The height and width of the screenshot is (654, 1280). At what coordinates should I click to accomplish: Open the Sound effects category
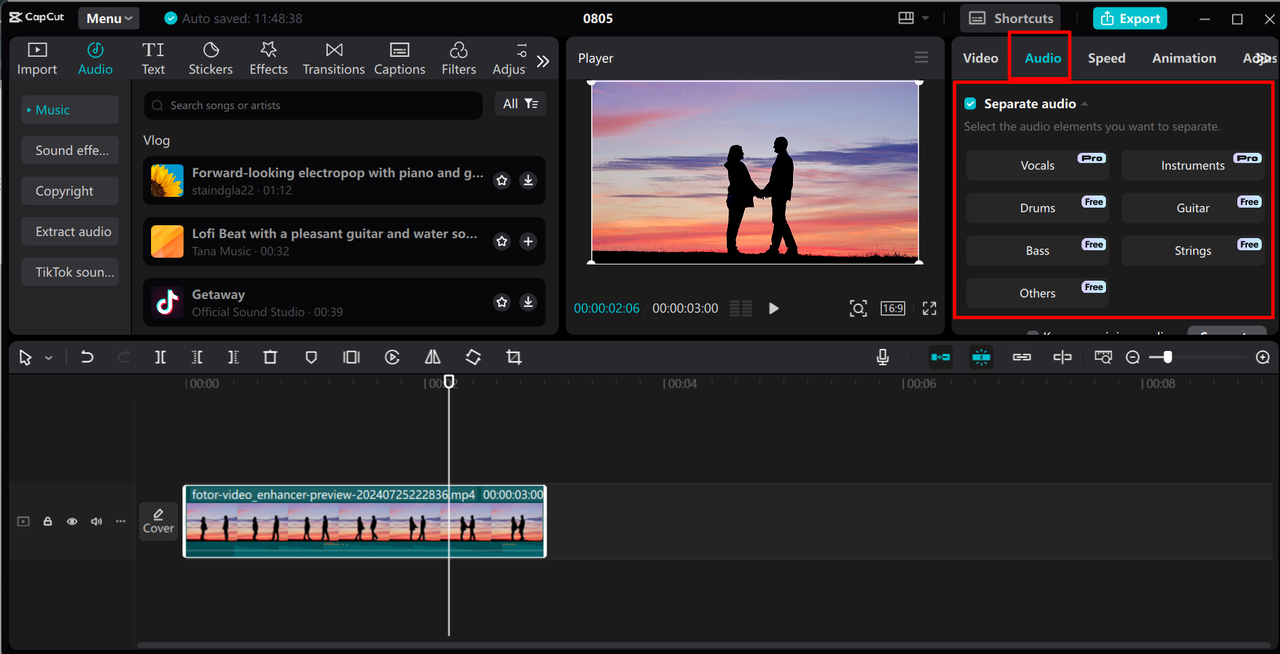coord(70,150)
